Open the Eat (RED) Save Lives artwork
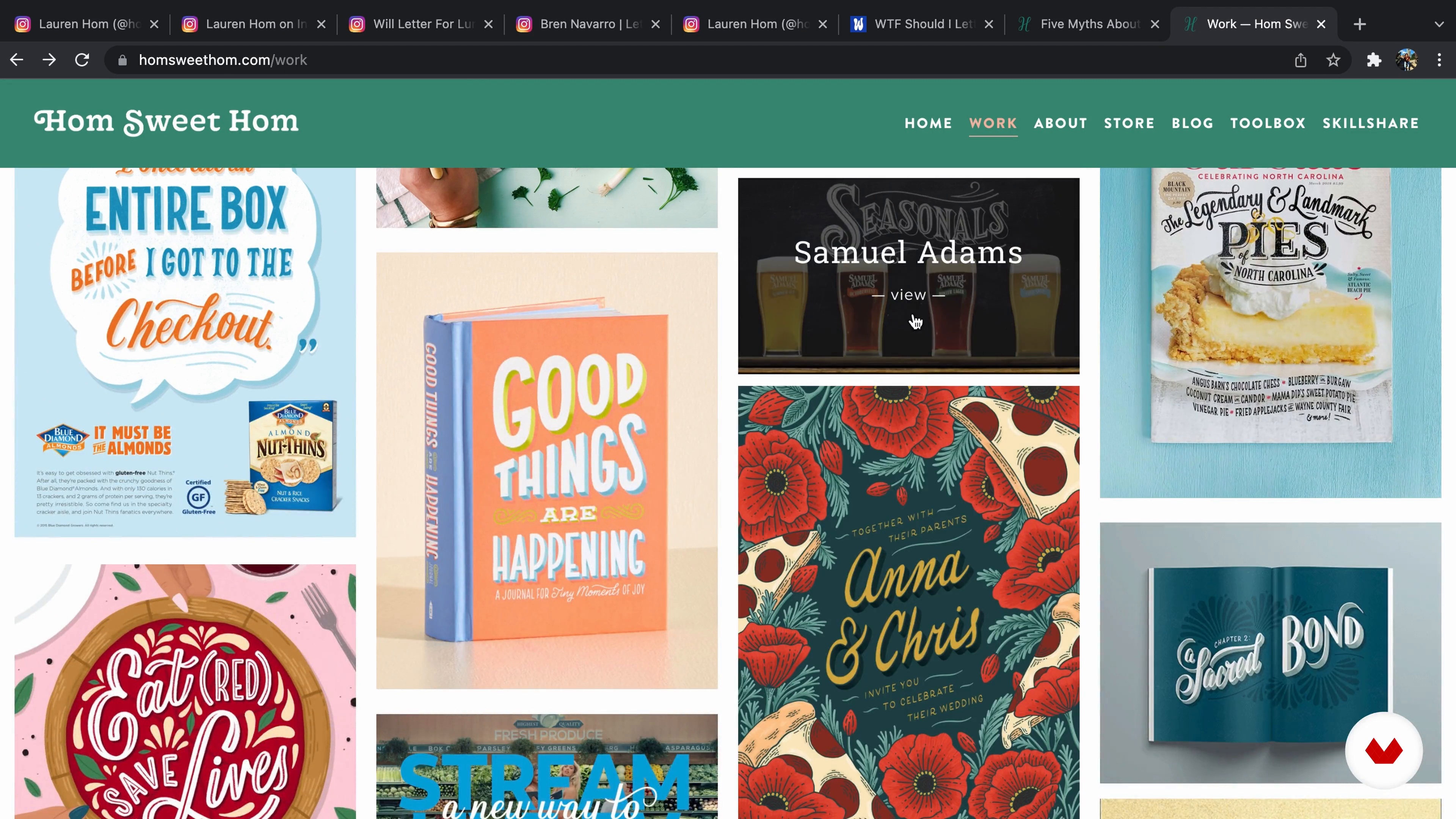The height and width of the screenshot is (819, 1456). click(x=185, y=692)
